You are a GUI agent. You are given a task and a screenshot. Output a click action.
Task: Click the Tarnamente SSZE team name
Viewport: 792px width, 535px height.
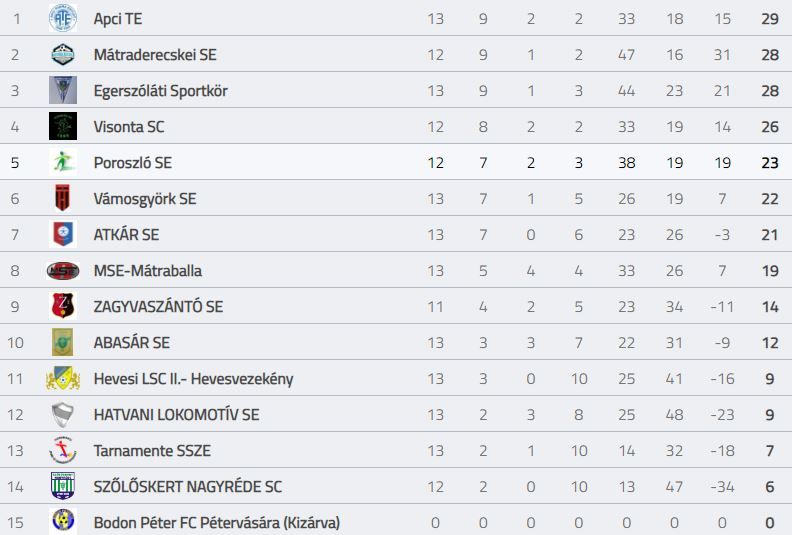click(152, 451)
